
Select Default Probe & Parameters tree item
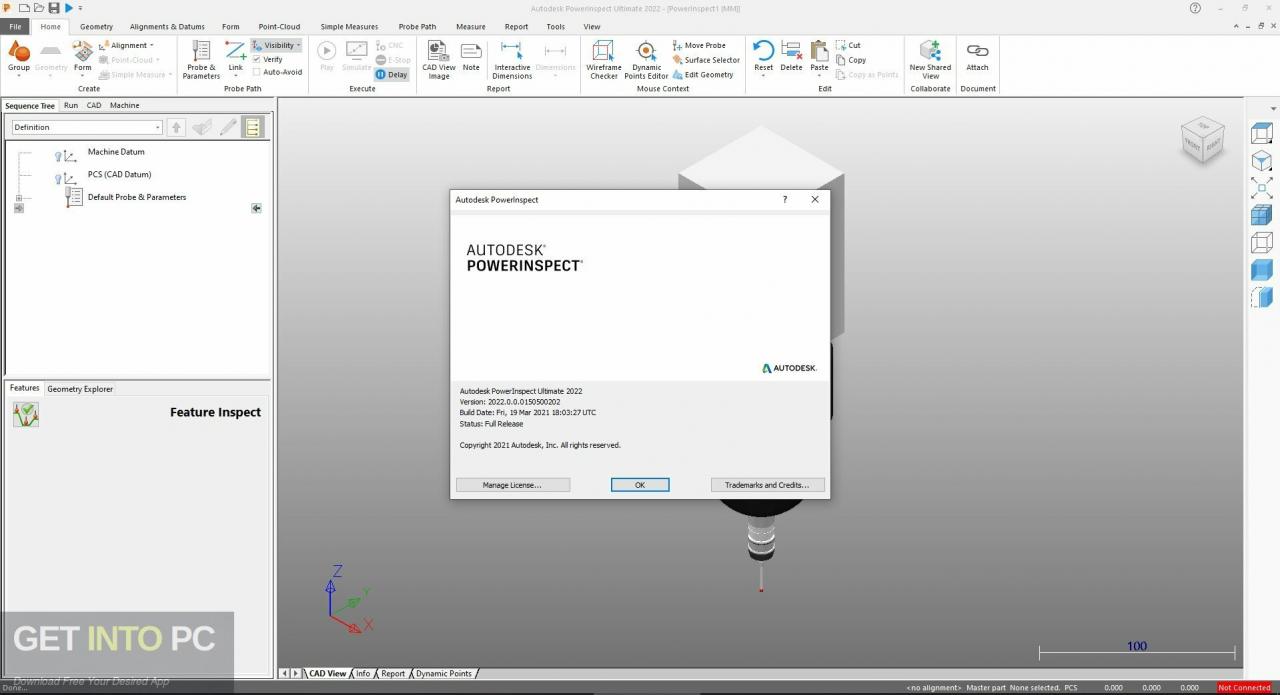tap(137, 197)
